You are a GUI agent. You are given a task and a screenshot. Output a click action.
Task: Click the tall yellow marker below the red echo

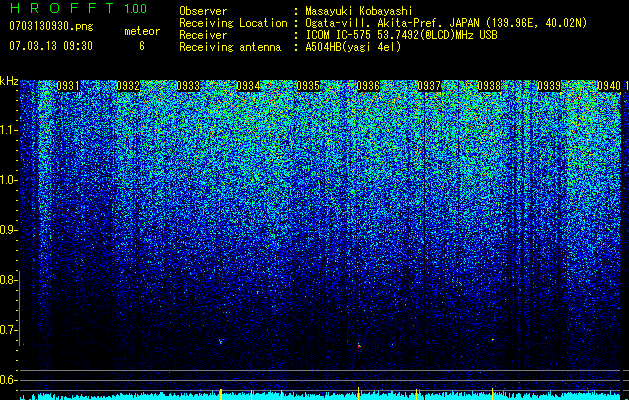[x=358, y=393]
